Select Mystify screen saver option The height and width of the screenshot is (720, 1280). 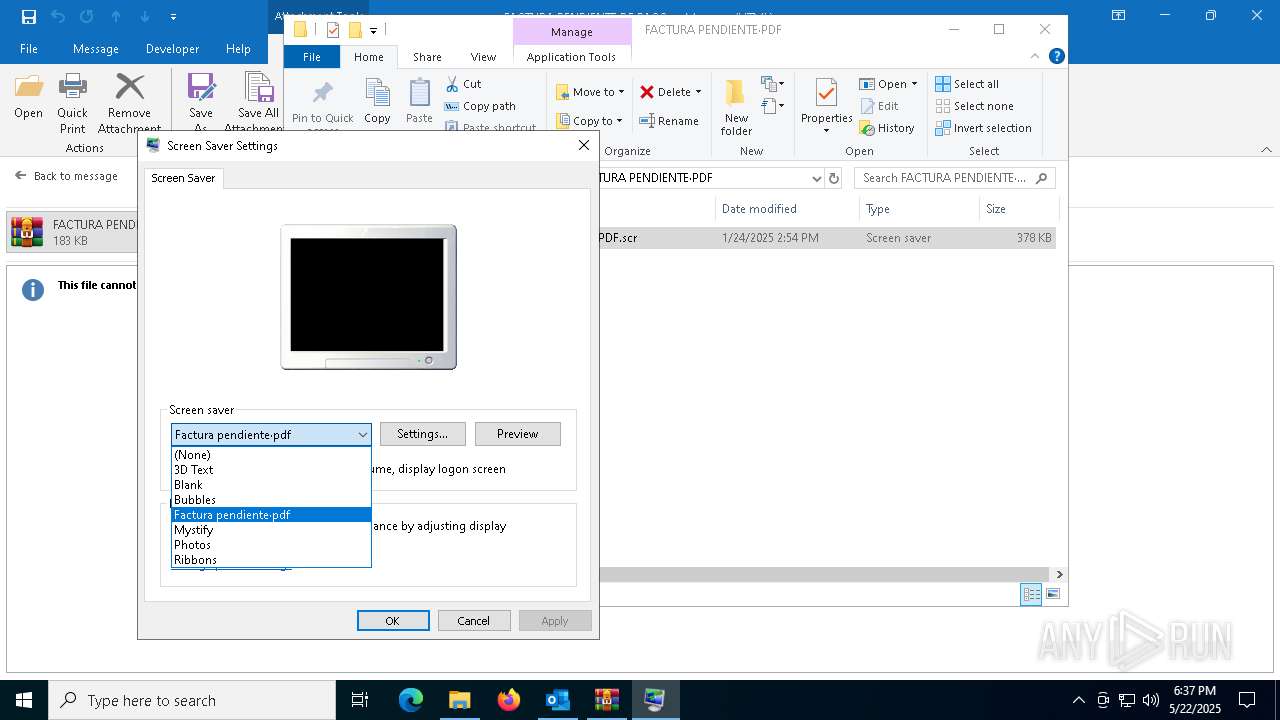(x=271, y=530)
